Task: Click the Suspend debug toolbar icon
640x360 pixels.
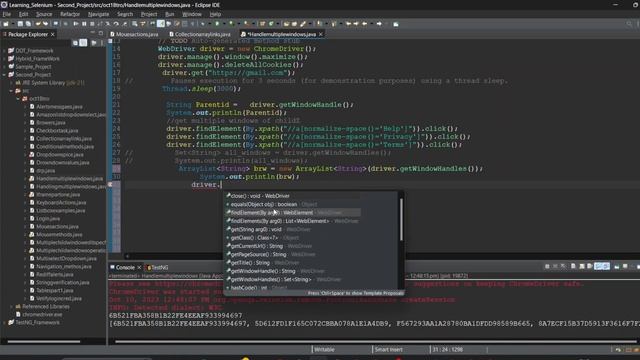Action: 84,24
